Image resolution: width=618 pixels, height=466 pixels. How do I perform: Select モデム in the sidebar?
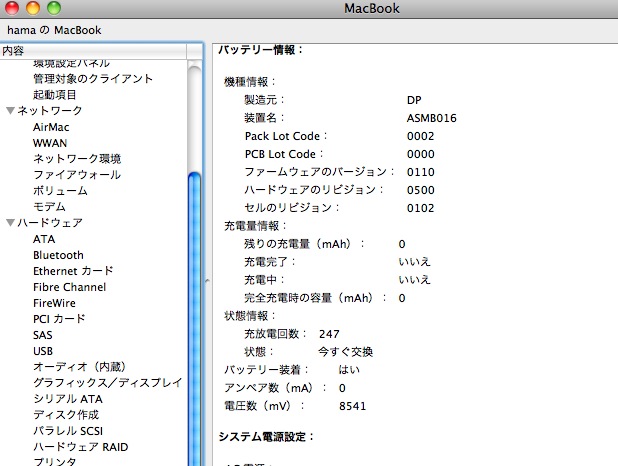(x=49, y=207)
